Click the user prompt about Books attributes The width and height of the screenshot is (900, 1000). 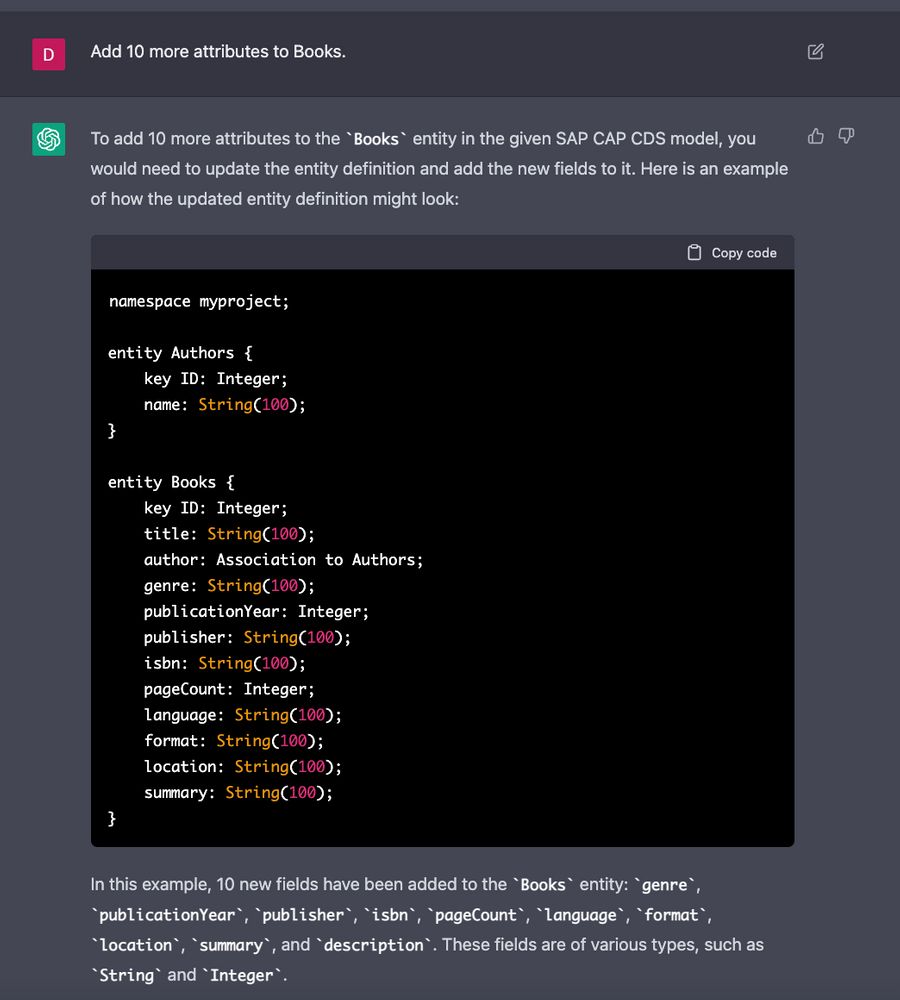click(x=218, y=52)
